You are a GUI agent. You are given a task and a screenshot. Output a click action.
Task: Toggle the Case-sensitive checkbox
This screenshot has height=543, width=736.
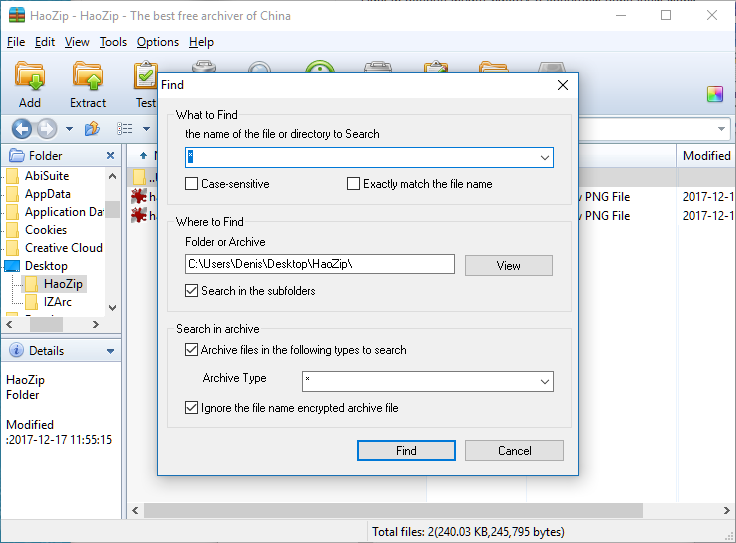(192, 184)
